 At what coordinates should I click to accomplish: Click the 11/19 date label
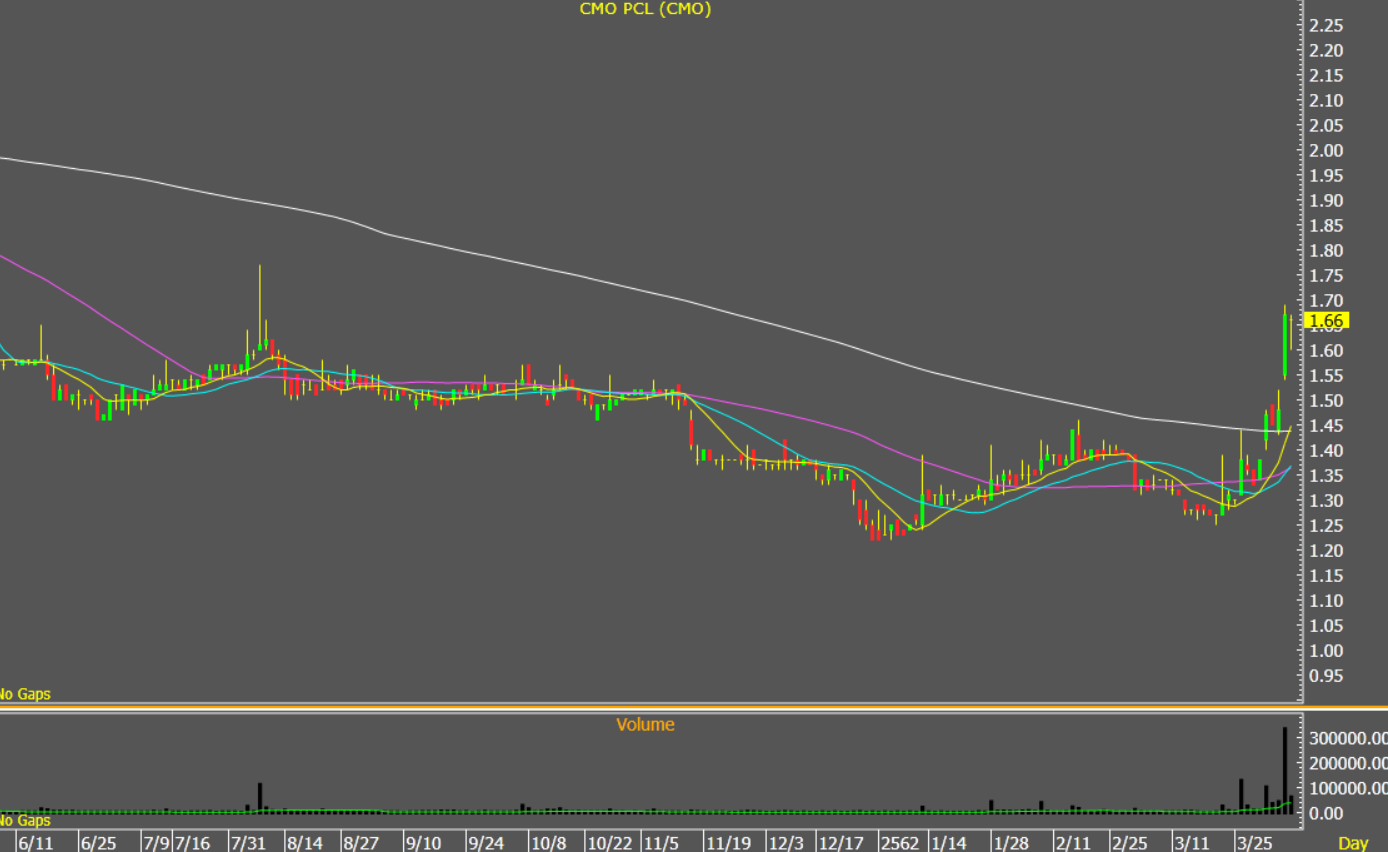coord(729,844)
